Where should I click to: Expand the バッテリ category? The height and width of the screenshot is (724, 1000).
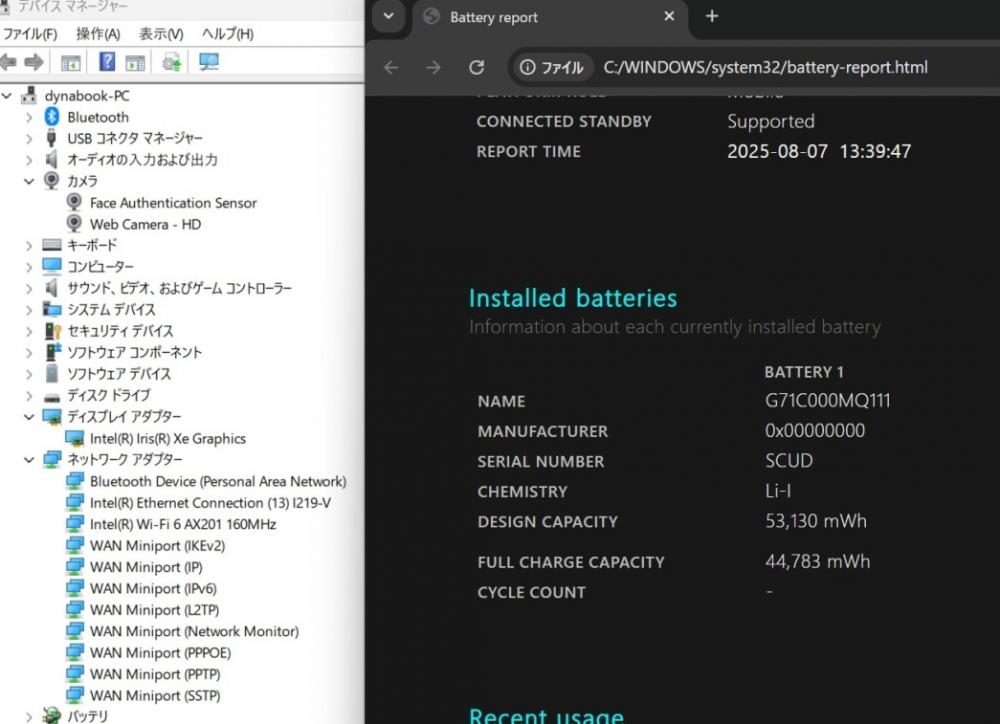29,716
